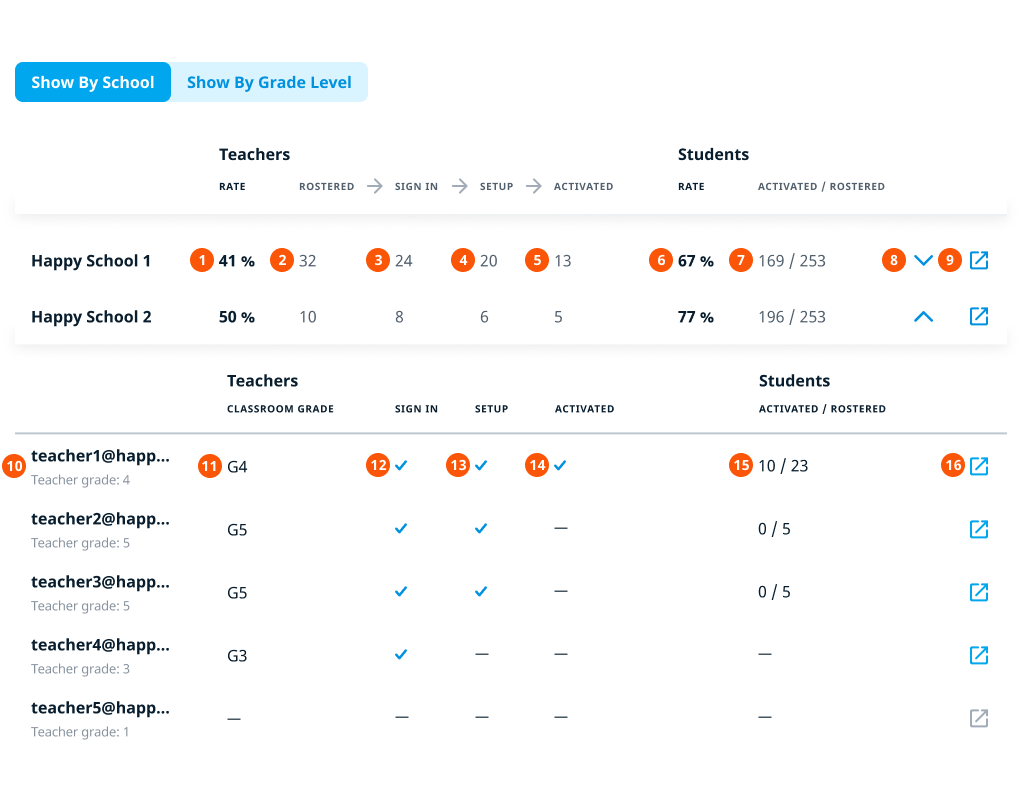Click Happy School 1 students 169 / 253

tap(792, 261)
